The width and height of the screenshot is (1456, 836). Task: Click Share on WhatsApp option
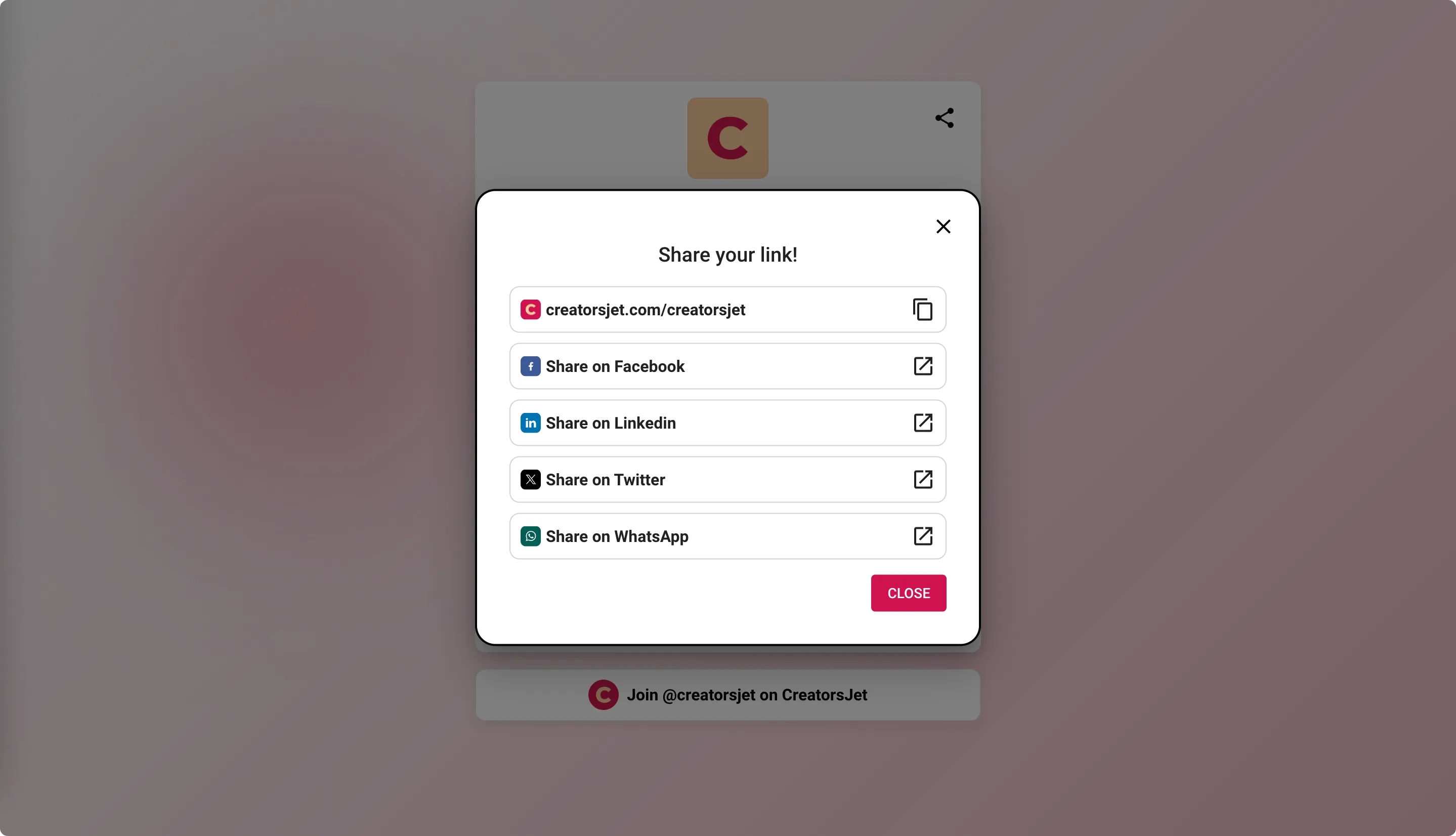point(728,536)
